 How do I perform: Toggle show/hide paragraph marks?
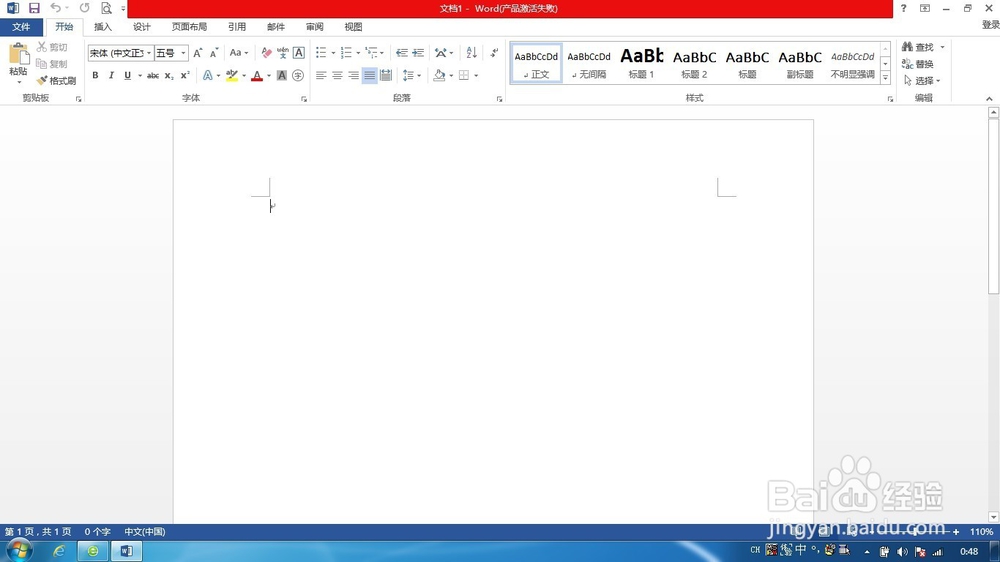[x=494, y=53]
